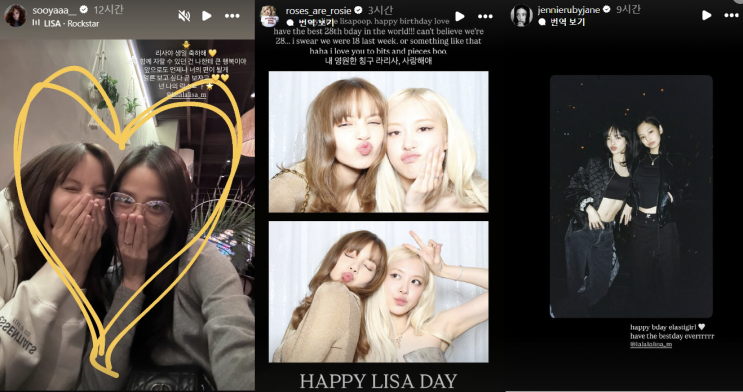The width and height of the screenshot is (743, 392).
Task: Click the top photo booth picture
Action: pyautogui.click(x=378, y=142)
